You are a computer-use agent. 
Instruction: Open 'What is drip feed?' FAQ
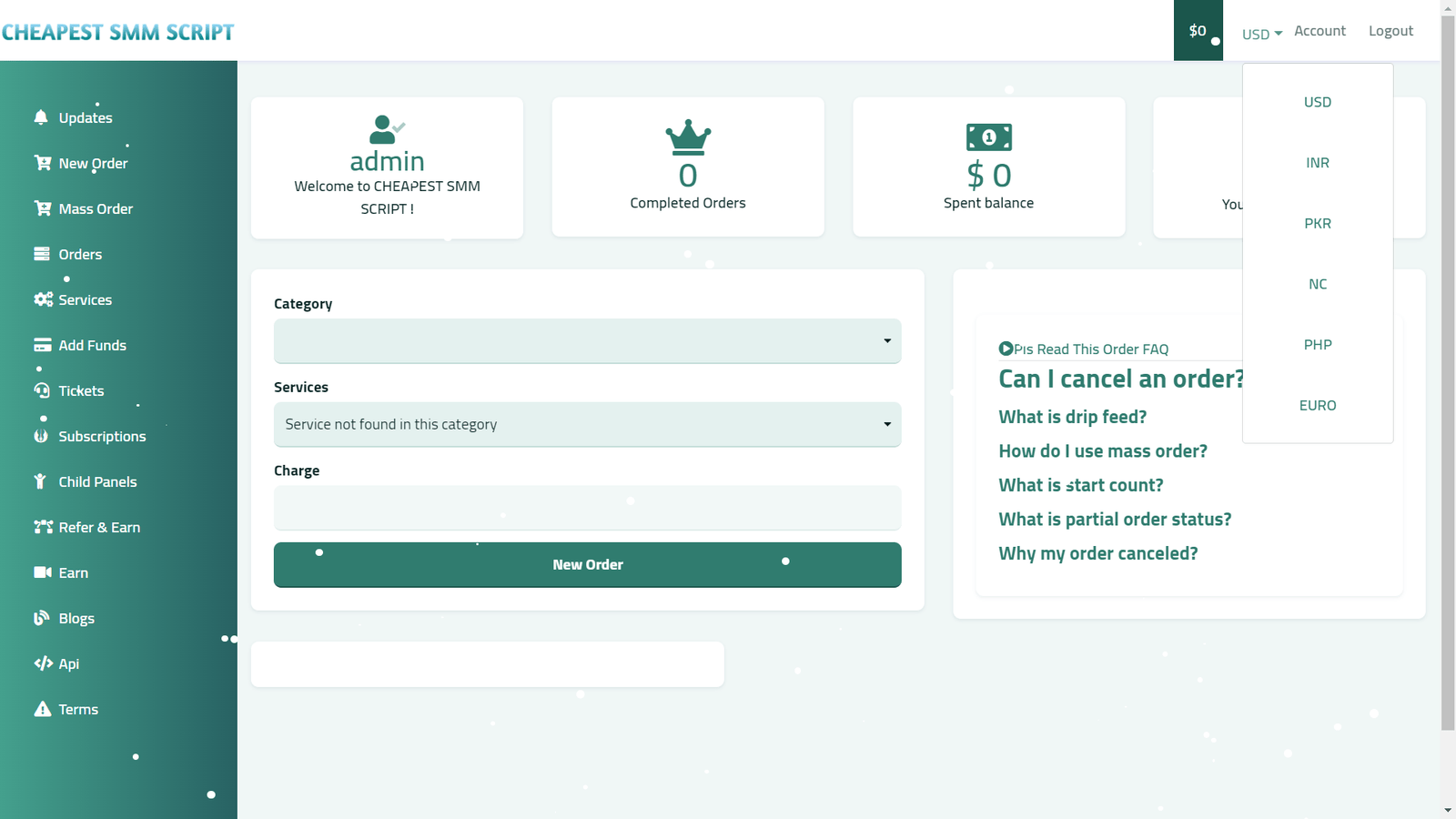[x=1072, y=417]
